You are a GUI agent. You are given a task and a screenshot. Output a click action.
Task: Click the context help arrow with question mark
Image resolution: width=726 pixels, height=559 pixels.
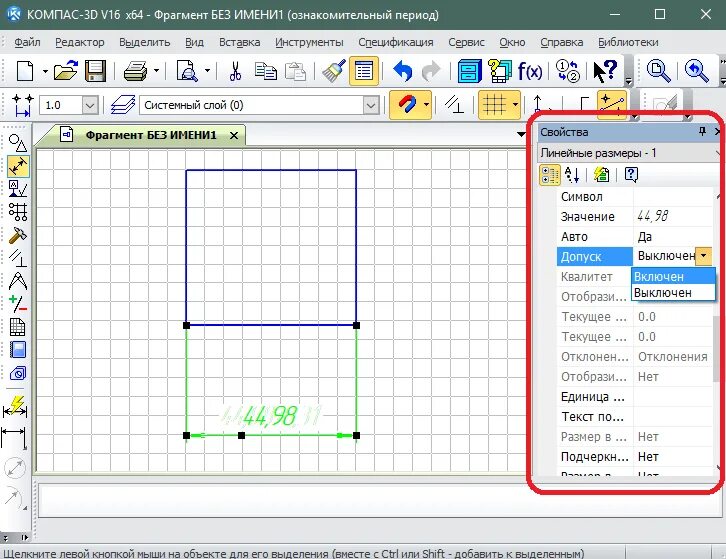pos(605,71)
